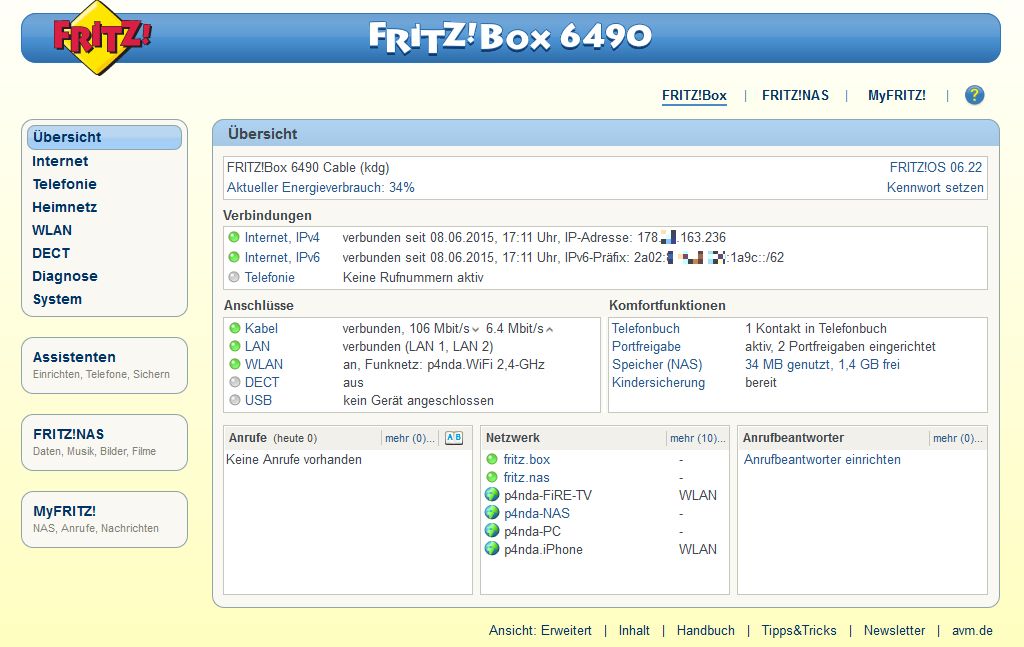
Task: Open LAN link under Anschlüsse
Action: click(257, 346)
